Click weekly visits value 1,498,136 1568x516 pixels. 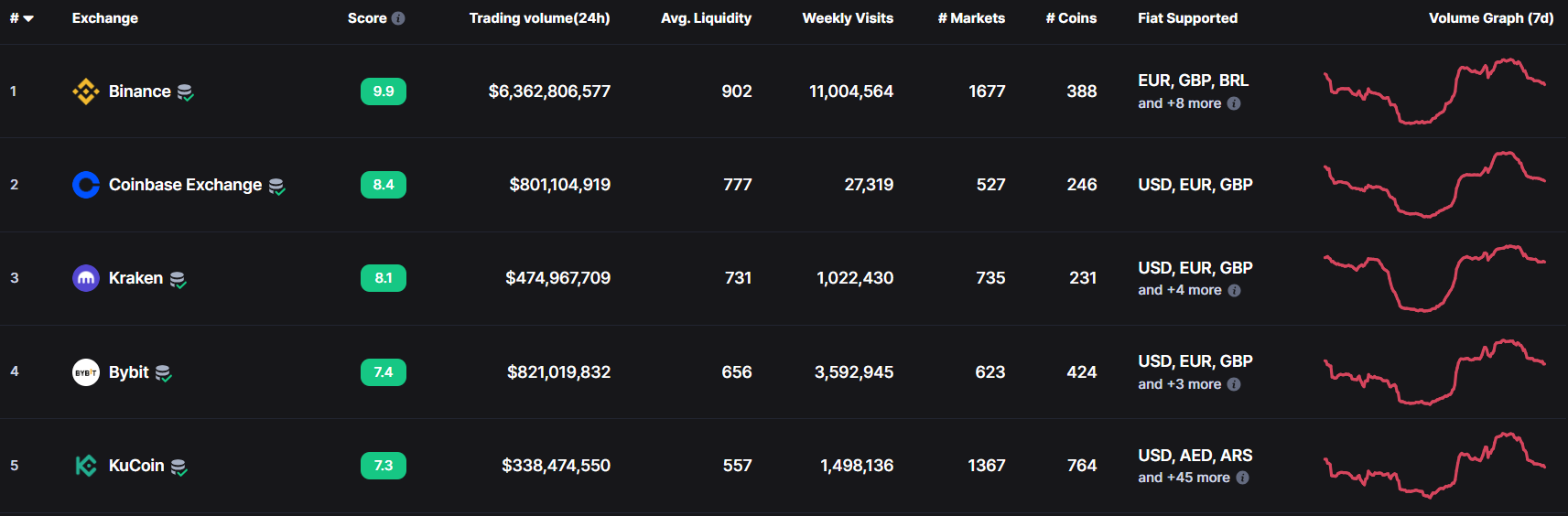[857, 466]
